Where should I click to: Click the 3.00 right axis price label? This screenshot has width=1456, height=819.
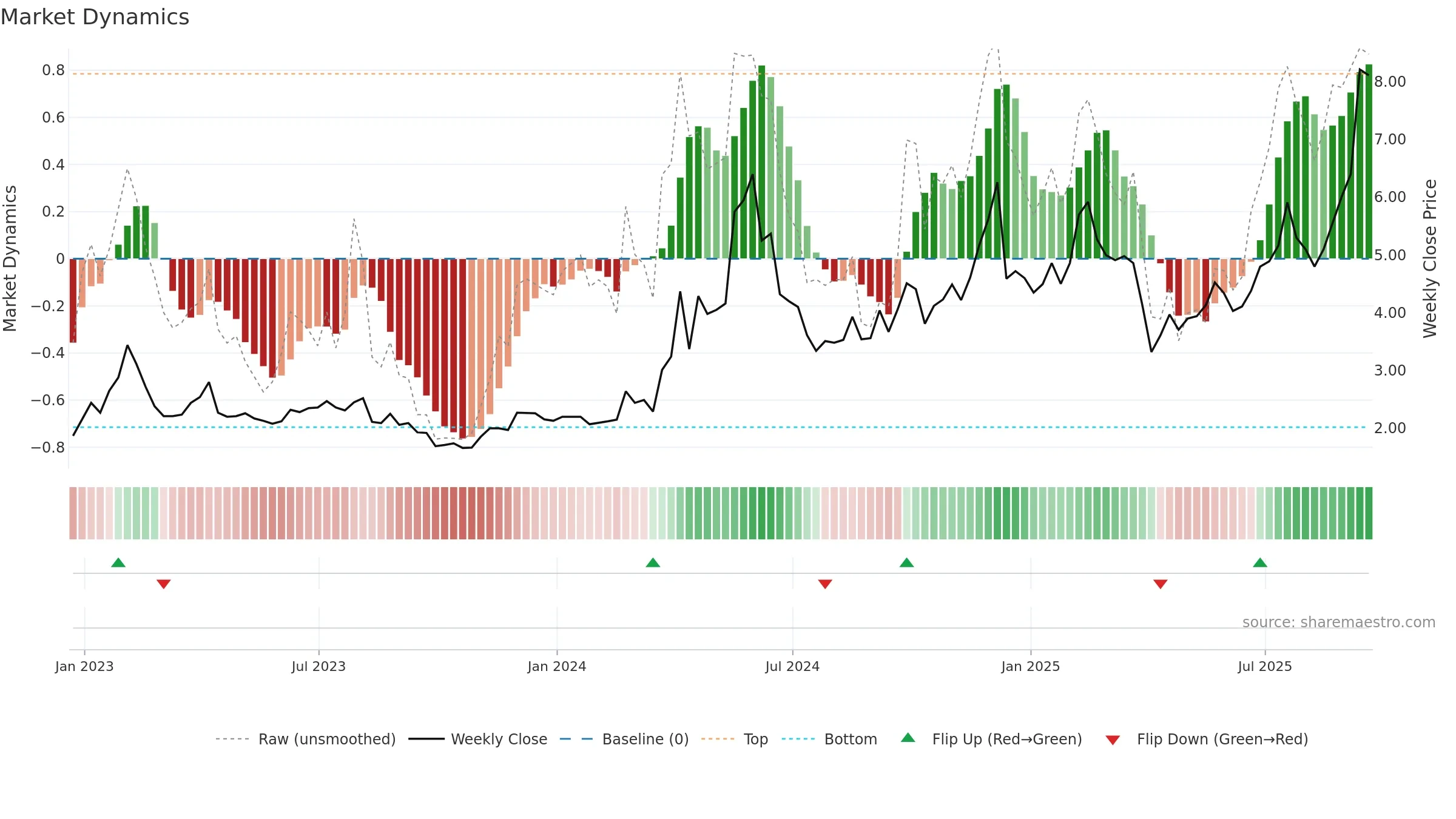(1390, 371)
